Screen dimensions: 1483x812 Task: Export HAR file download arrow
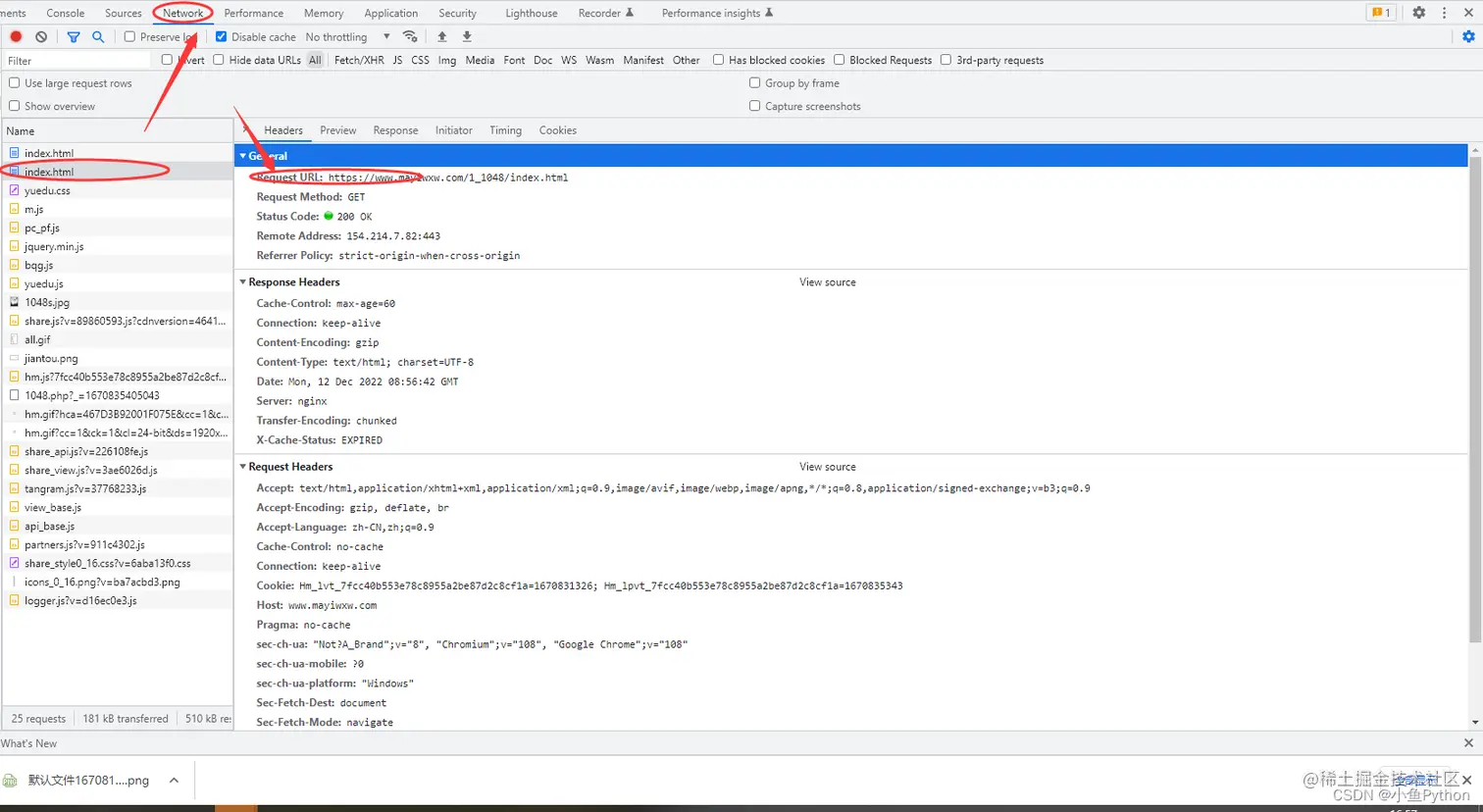[467, 36]
